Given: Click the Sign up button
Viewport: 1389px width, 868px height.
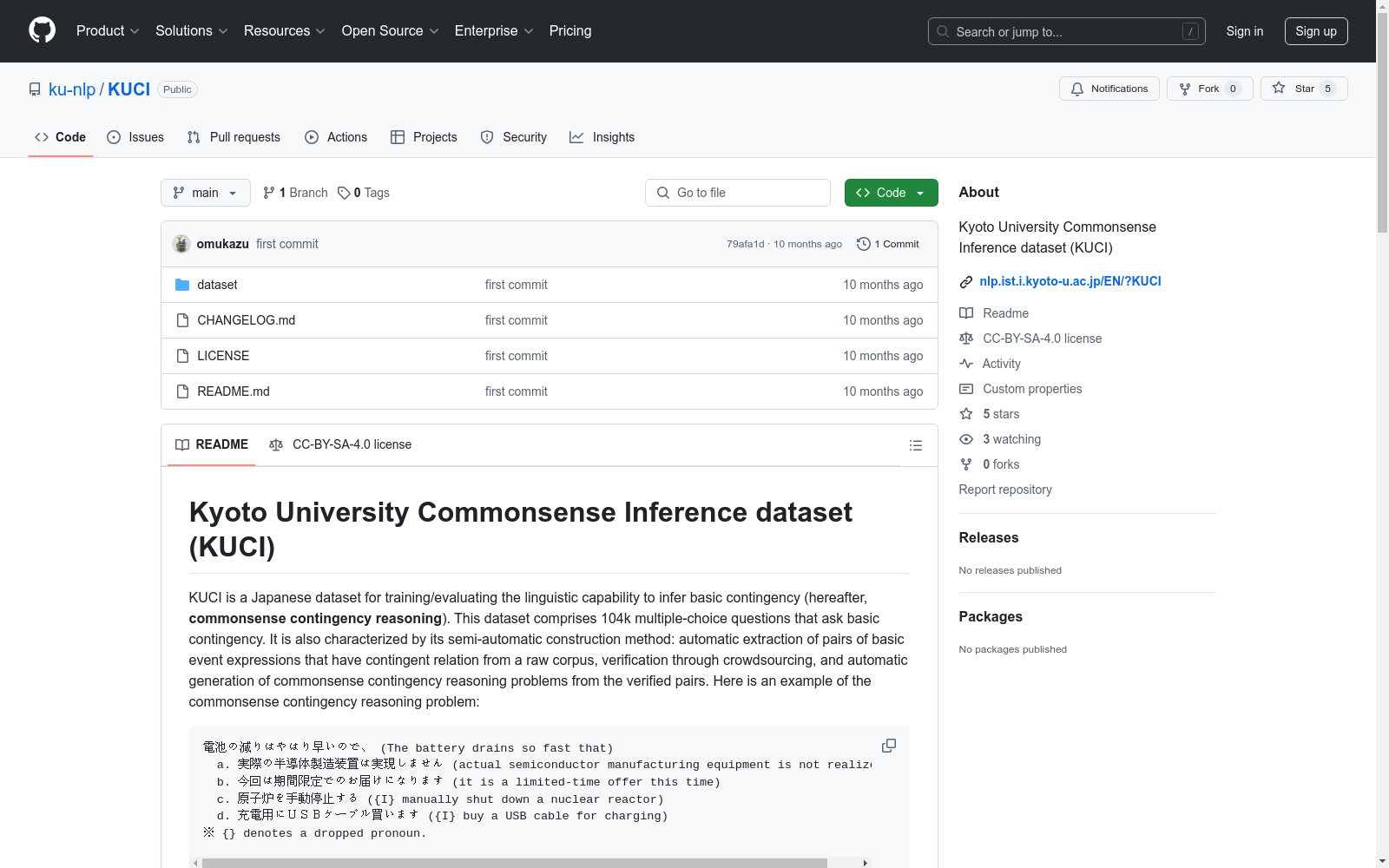Looking at the screenshot, I should coord(1316,31).
